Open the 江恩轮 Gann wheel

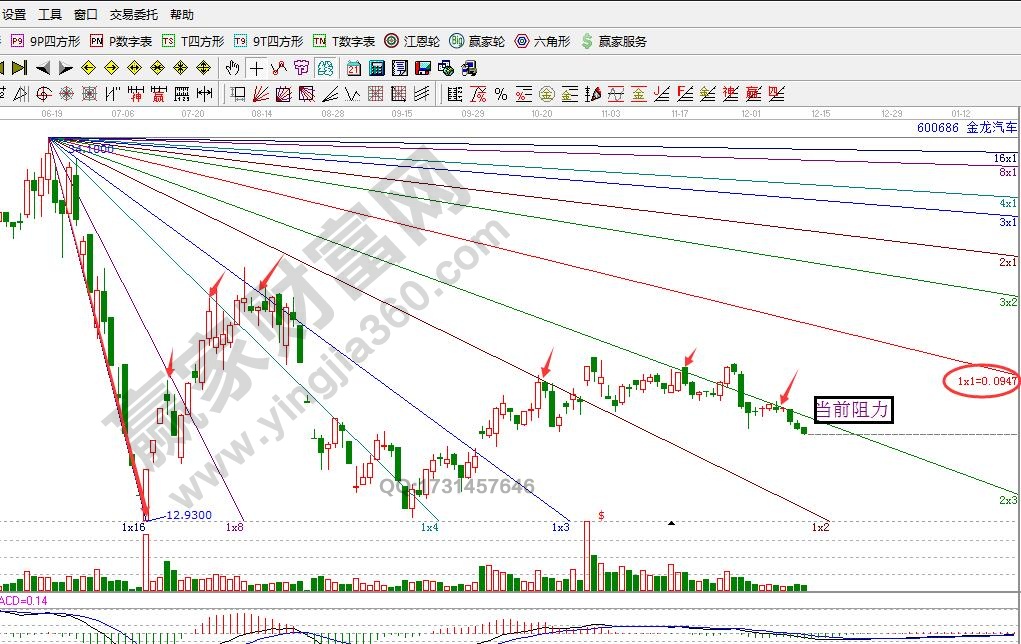click(412, 41)
